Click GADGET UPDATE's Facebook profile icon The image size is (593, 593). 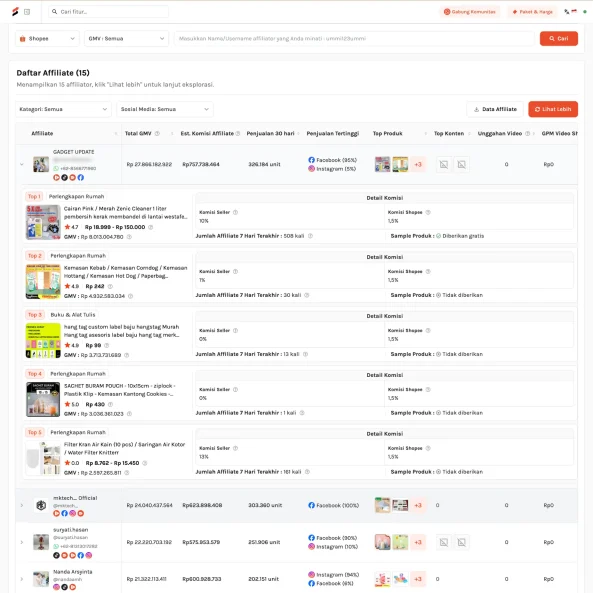(x=81, y=177)
